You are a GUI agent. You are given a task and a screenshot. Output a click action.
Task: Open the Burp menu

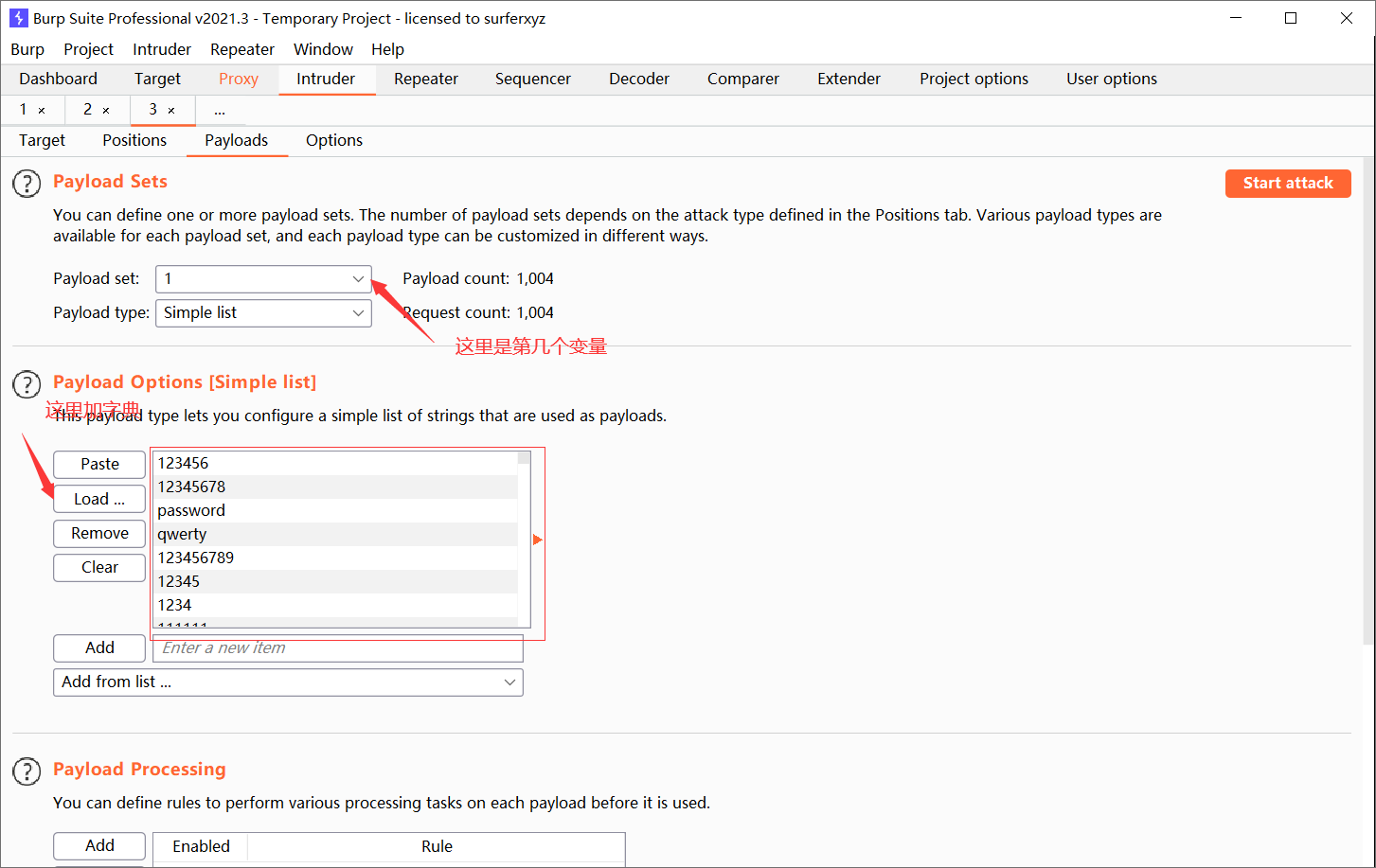[27, 49]
